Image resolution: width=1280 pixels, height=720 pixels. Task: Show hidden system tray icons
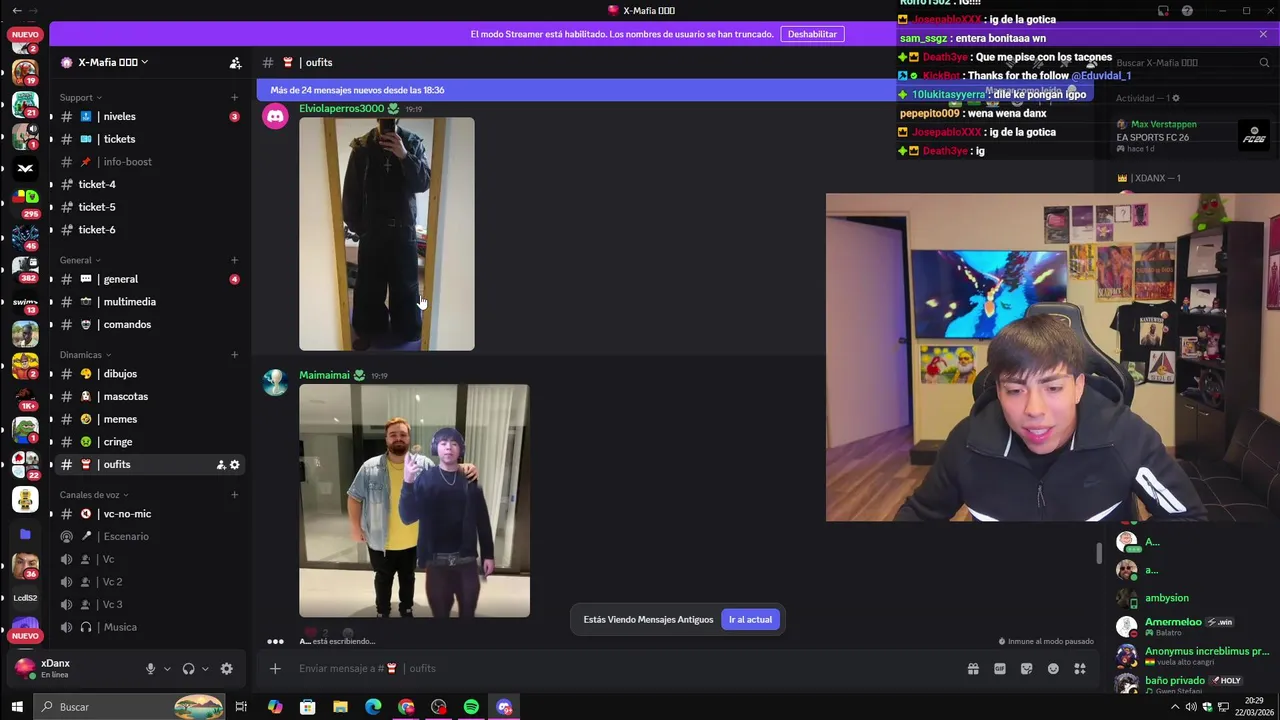[1175, 707]
